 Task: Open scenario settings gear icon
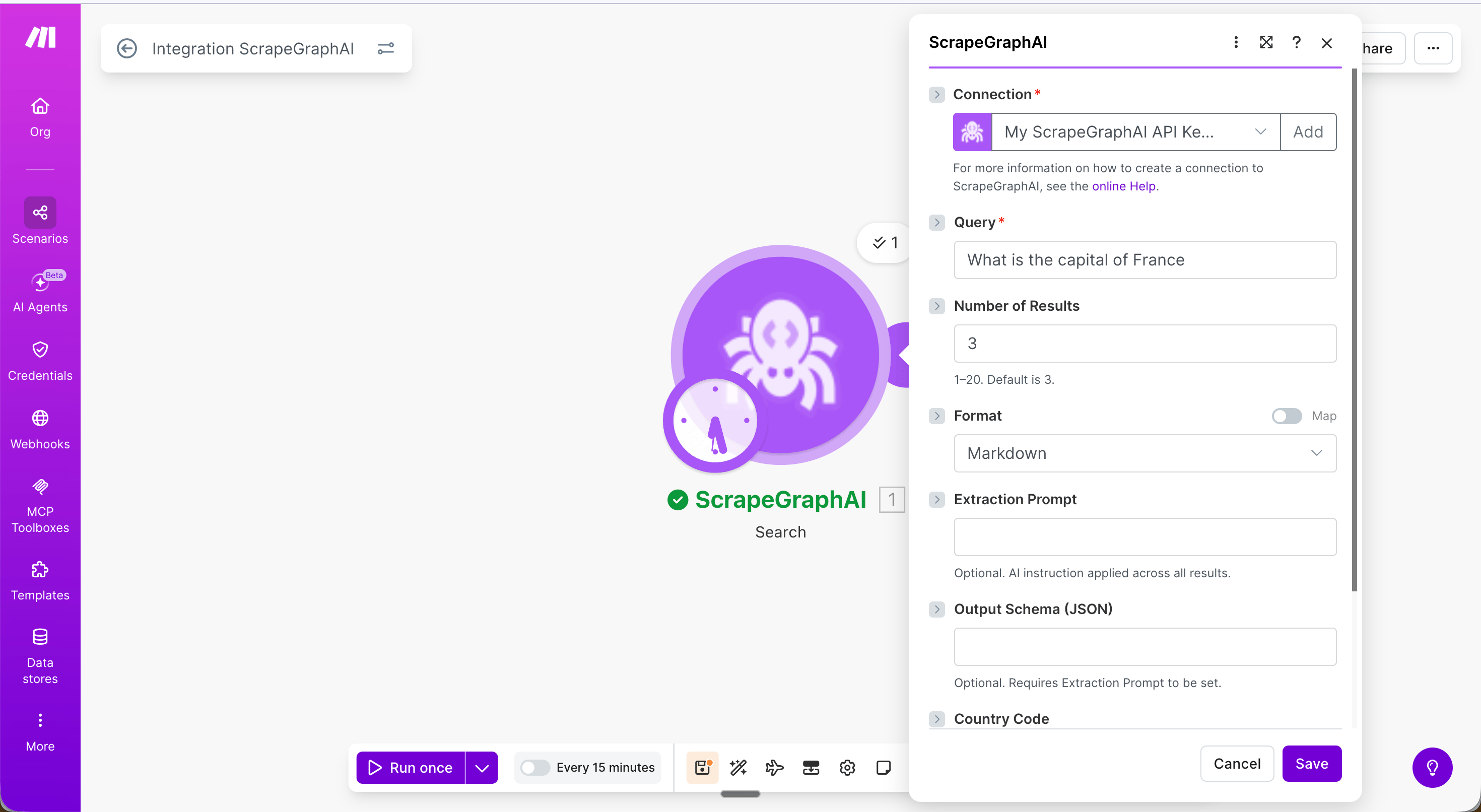[847, 768]
